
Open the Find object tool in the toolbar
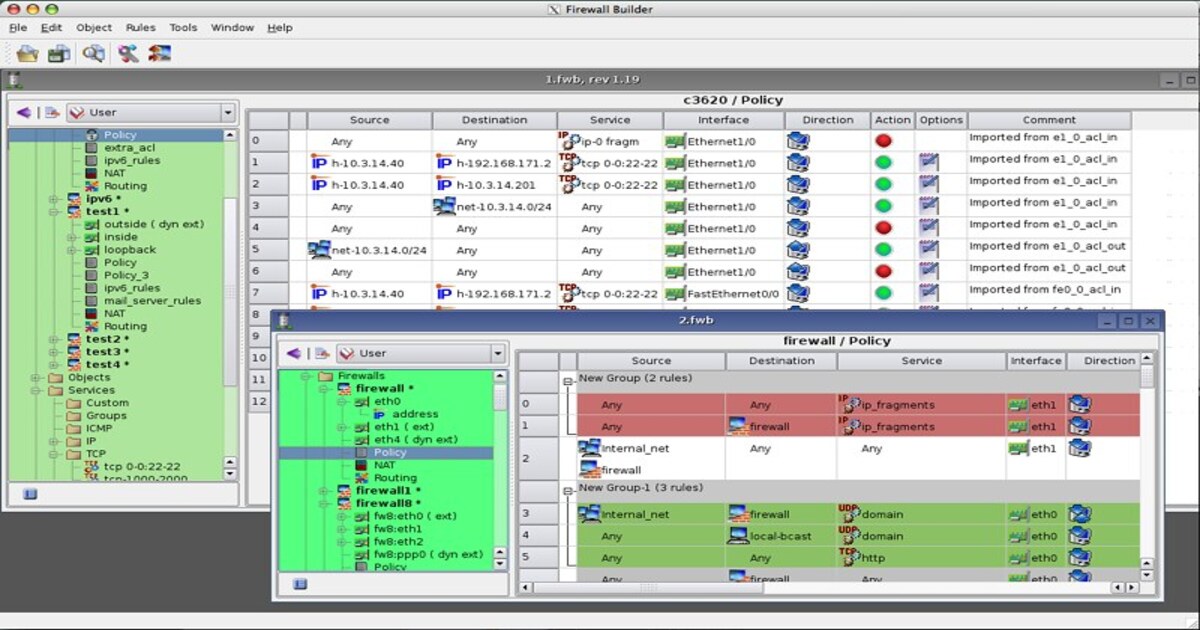(92, 53)
